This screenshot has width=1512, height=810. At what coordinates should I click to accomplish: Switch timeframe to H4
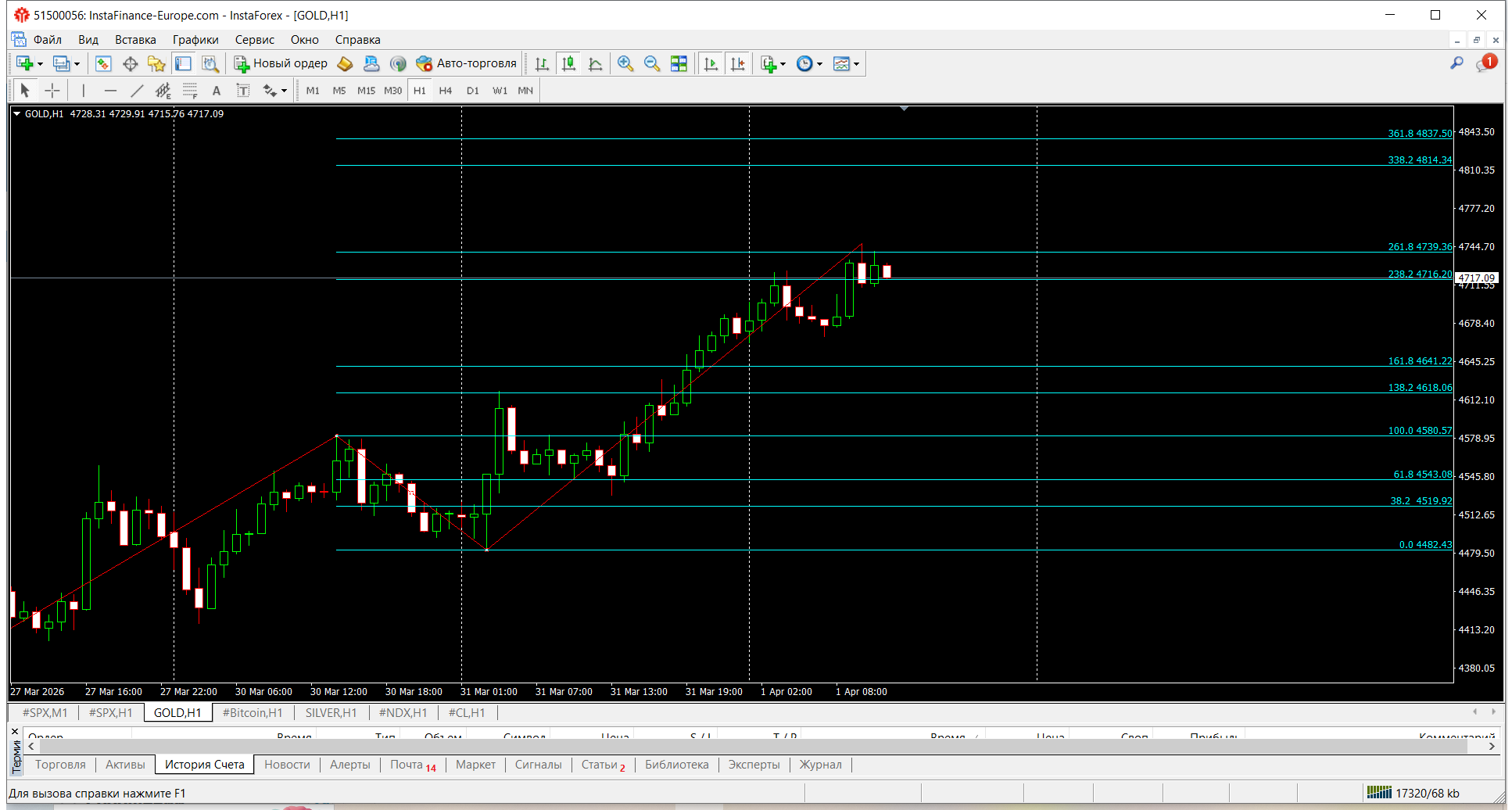446,91
